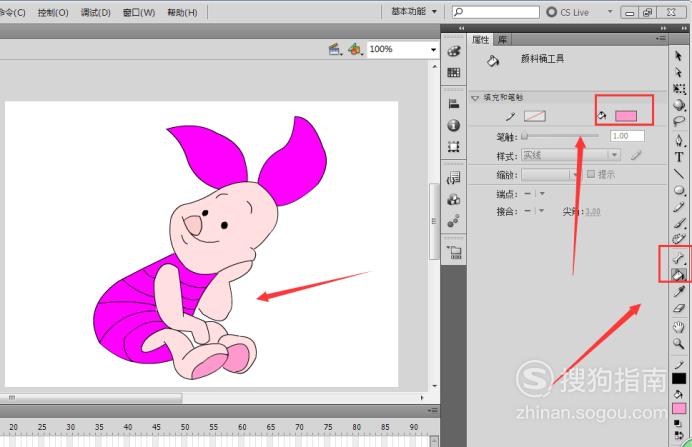
Task: Click the black stroke swatch in tools panel
Action: [679, 378]
